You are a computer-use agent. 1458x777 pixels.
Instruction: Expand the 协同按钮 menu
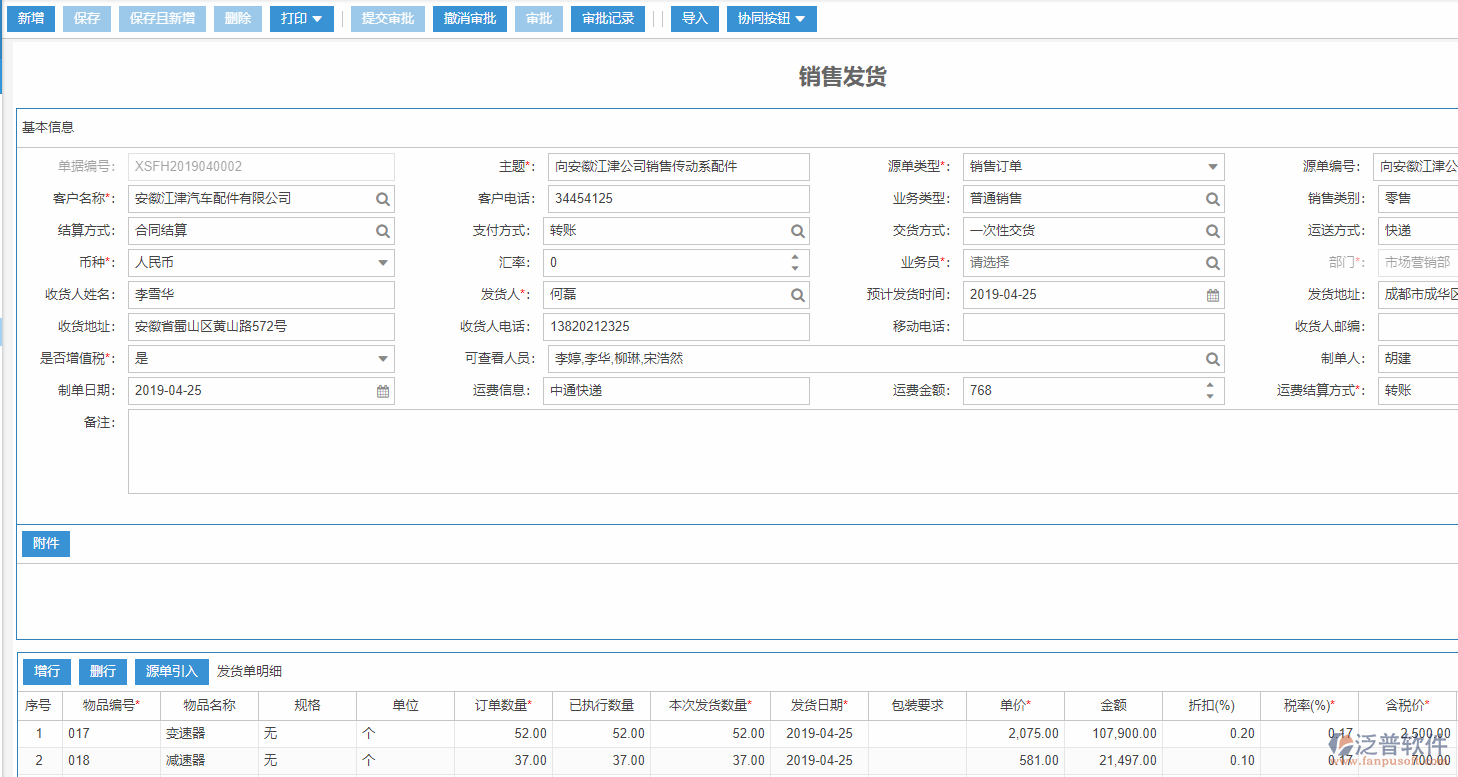pos(771,18)
